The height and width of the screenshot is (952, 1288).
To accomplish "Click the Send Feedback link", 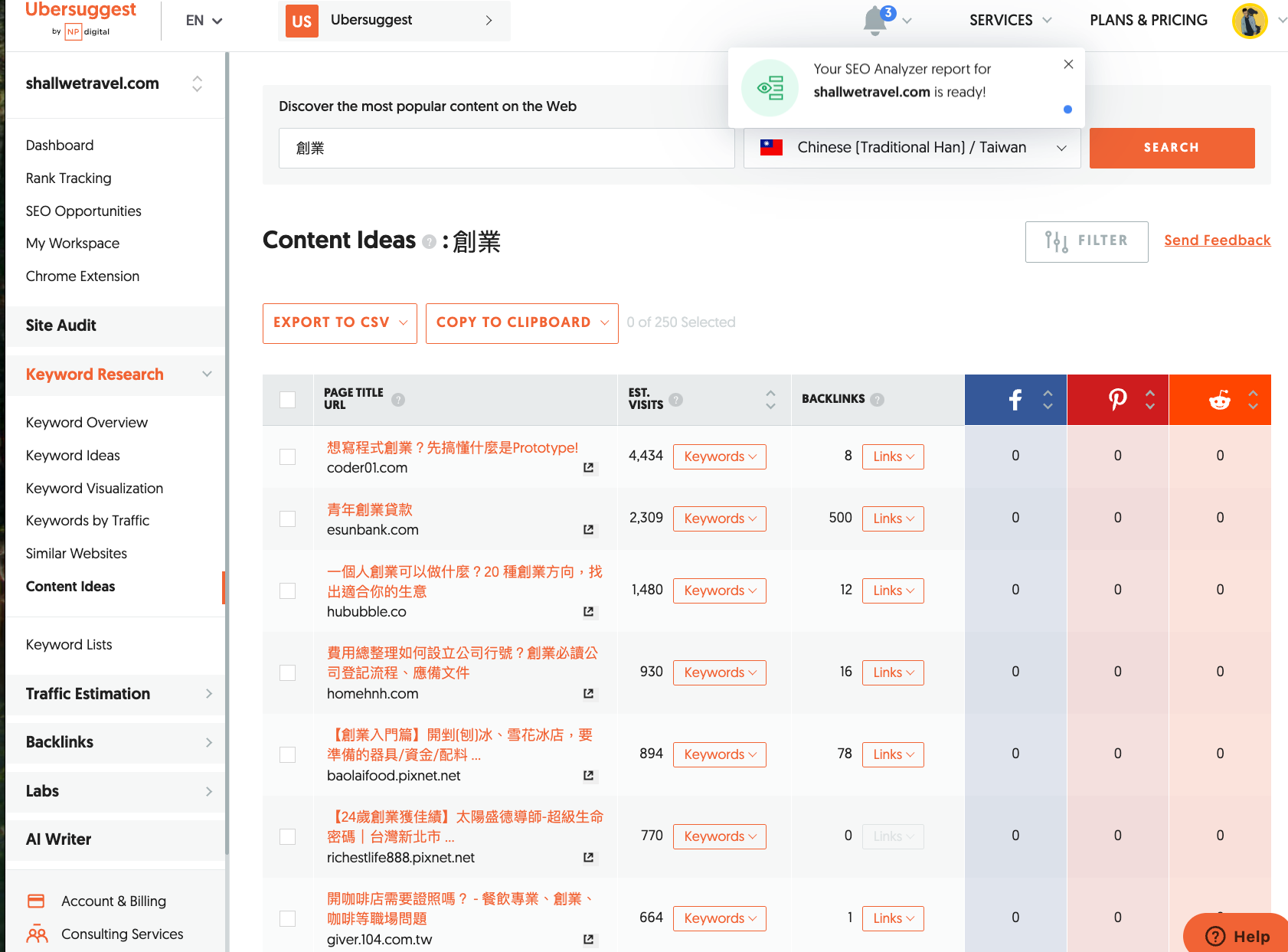I will coord(1218,240).
